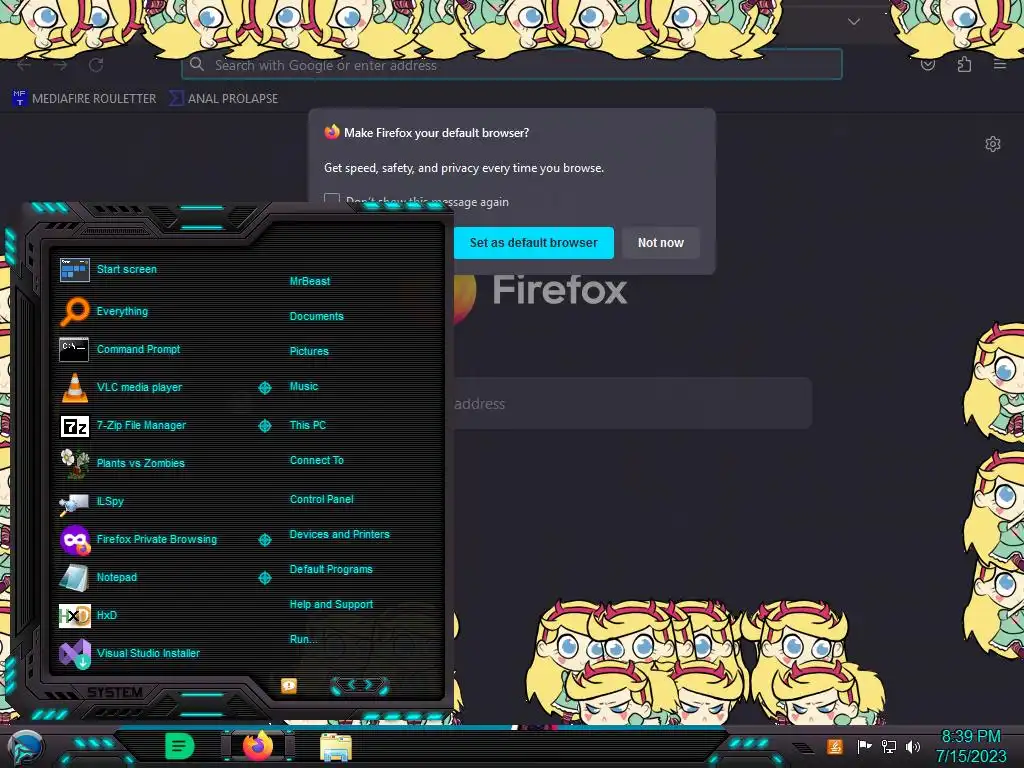Open MEDIAFIRE ROULETTER bookmark
1024x768 pixels.
click(84, 99)
